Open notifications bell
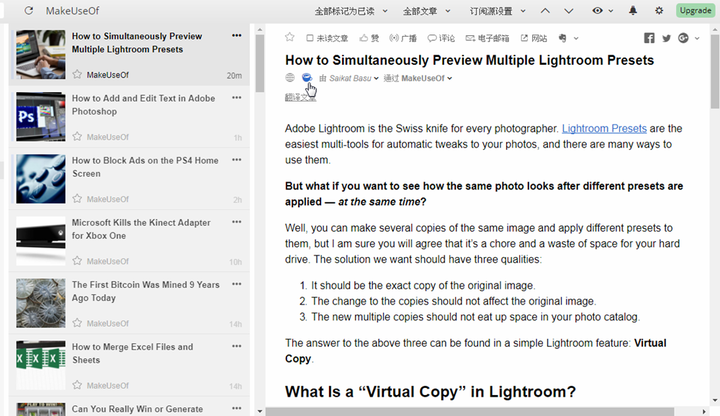The image size is (720, 416). 633,11
